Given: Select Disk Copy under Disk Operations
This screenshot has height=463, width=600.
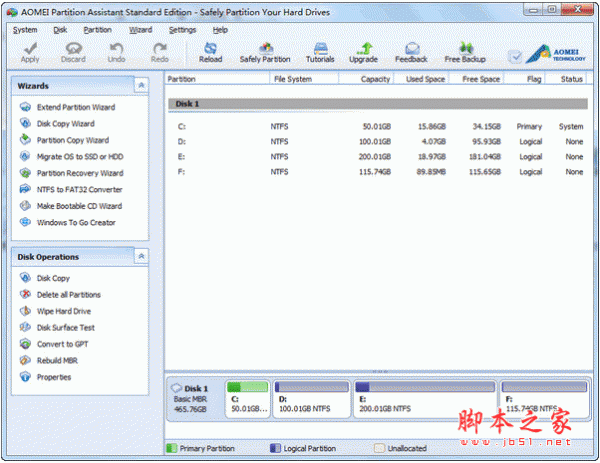Looking at the screenshot, I should (x=53, y=278).
